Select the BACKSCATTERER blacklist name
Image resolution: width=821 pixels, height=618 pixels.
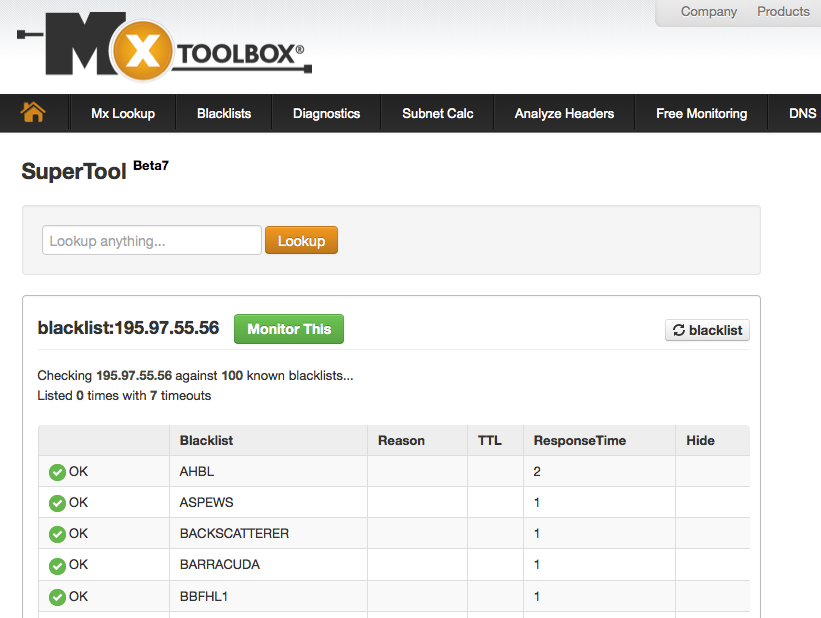click(234, 533)
